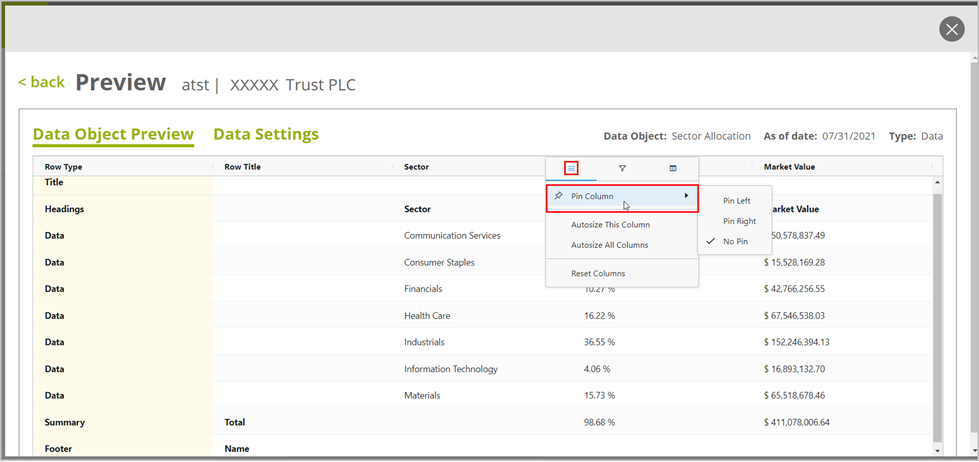
Task: Select Autosize This Column
Action: (610, 225)
